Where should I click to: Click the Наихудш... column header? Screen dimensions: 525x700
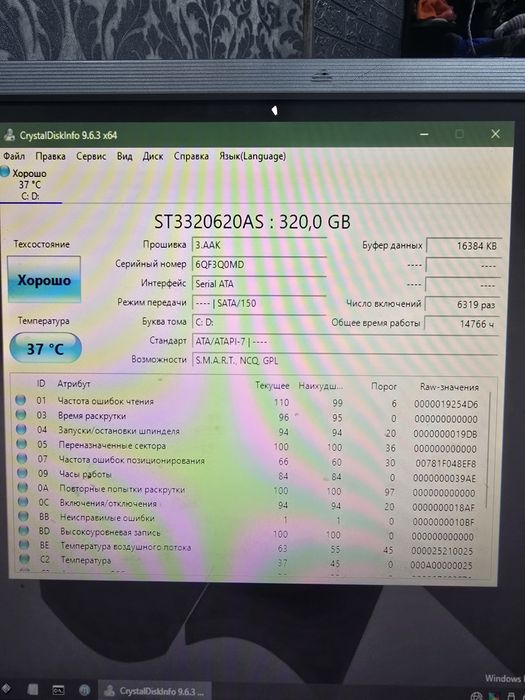pos(321,386)
